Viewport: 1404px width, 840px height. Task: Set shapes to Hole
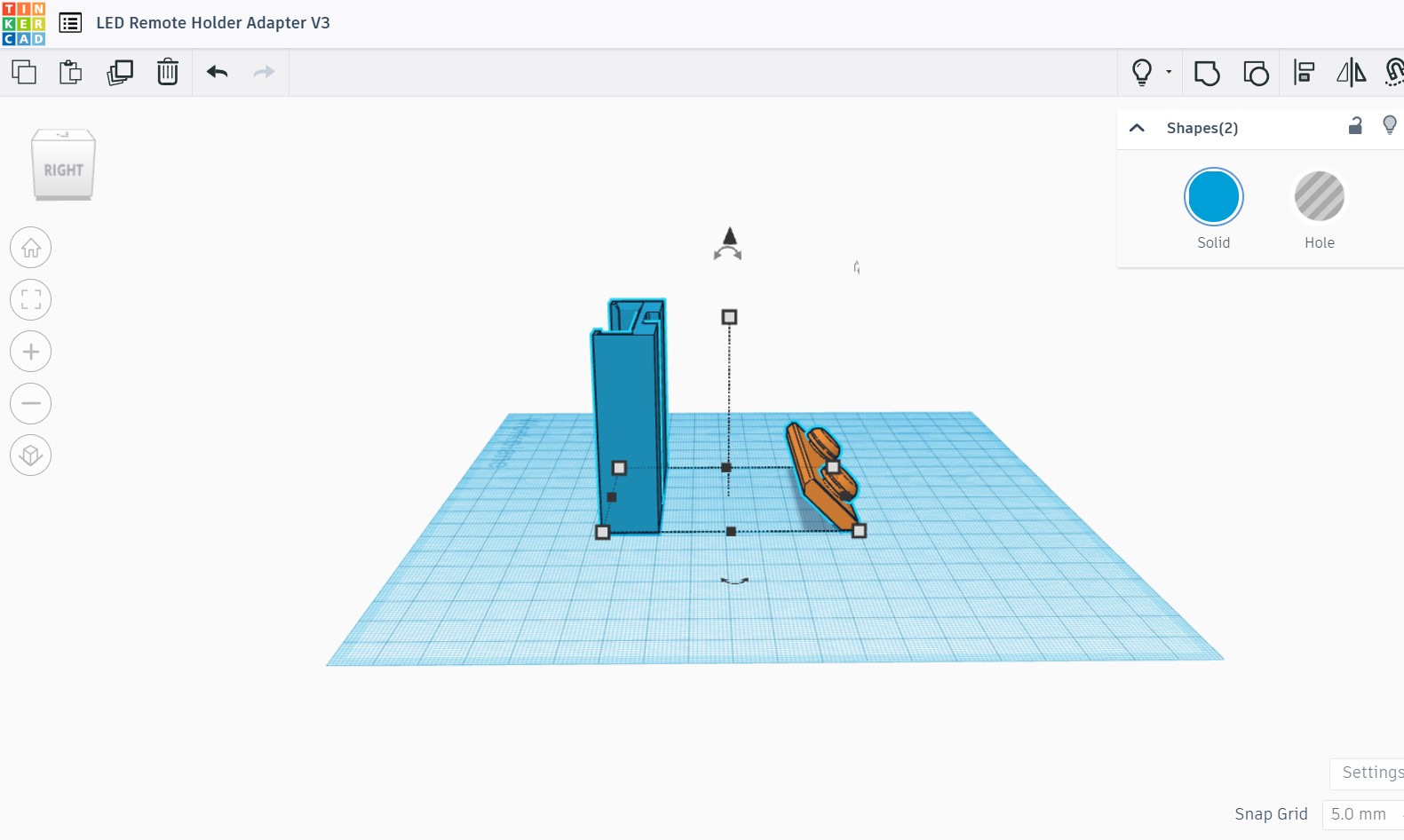point(1319,196)
